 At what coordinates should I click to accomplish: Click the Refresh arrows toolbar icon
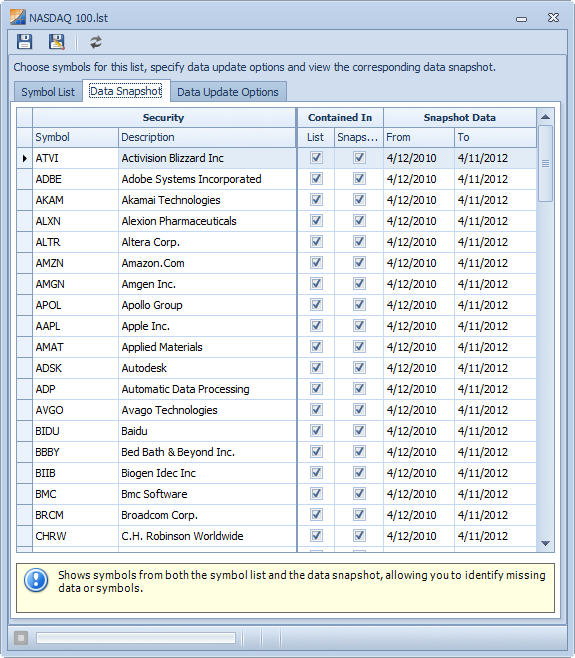(96, 42)
